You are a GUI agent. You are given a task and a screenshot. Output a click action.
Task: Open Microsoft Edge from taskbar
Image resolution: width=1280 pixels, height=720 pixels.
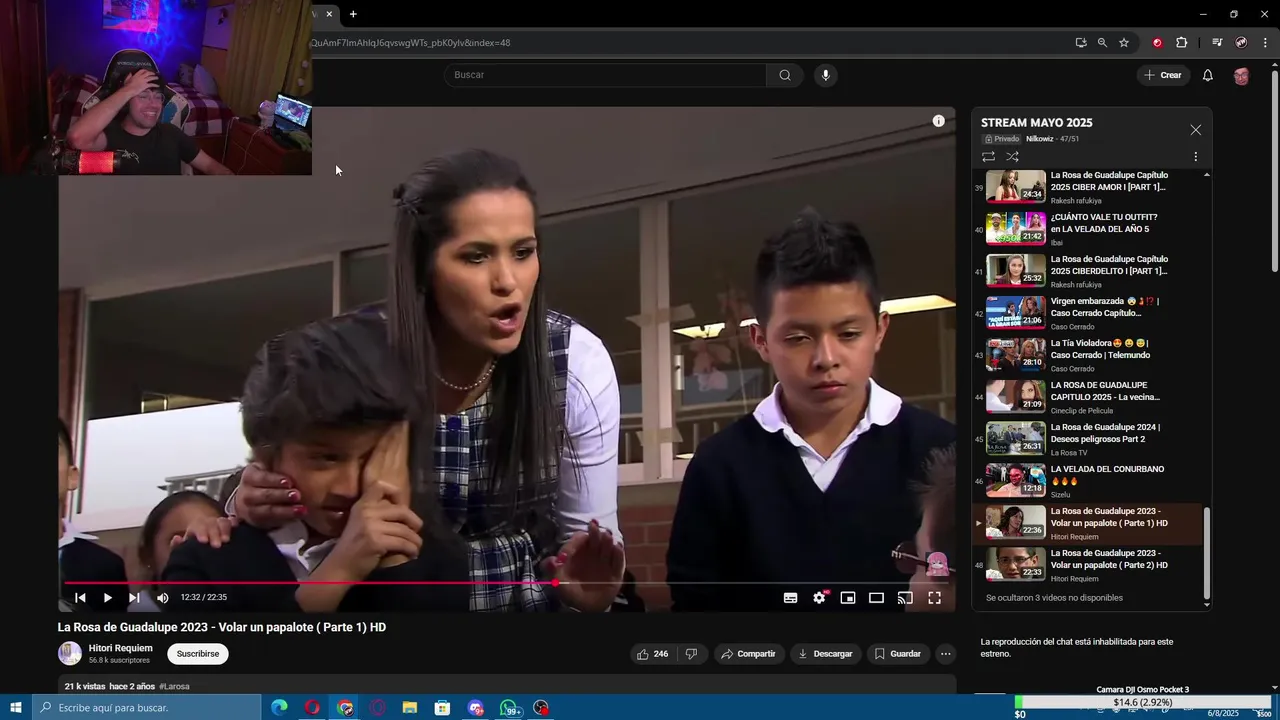click(x=279, y=708)
